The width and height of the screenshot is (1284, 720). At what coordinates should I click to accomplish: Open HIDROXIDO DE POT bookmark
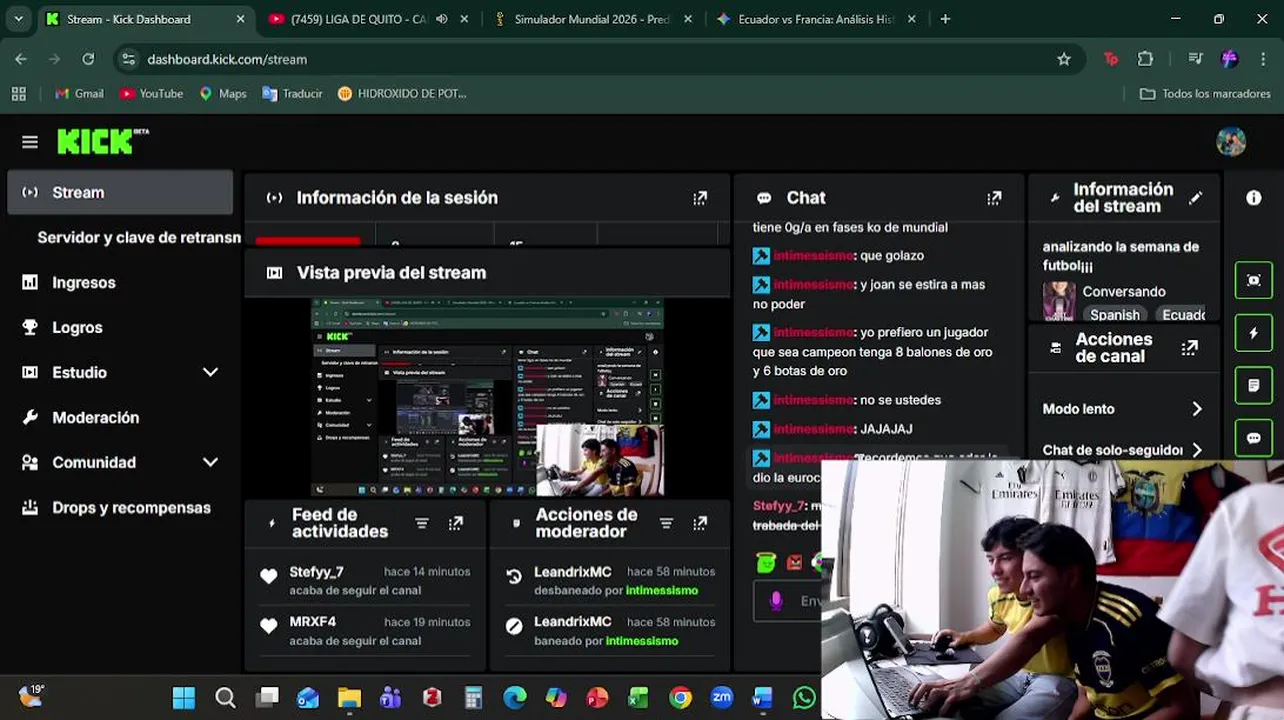coord(402,93)
